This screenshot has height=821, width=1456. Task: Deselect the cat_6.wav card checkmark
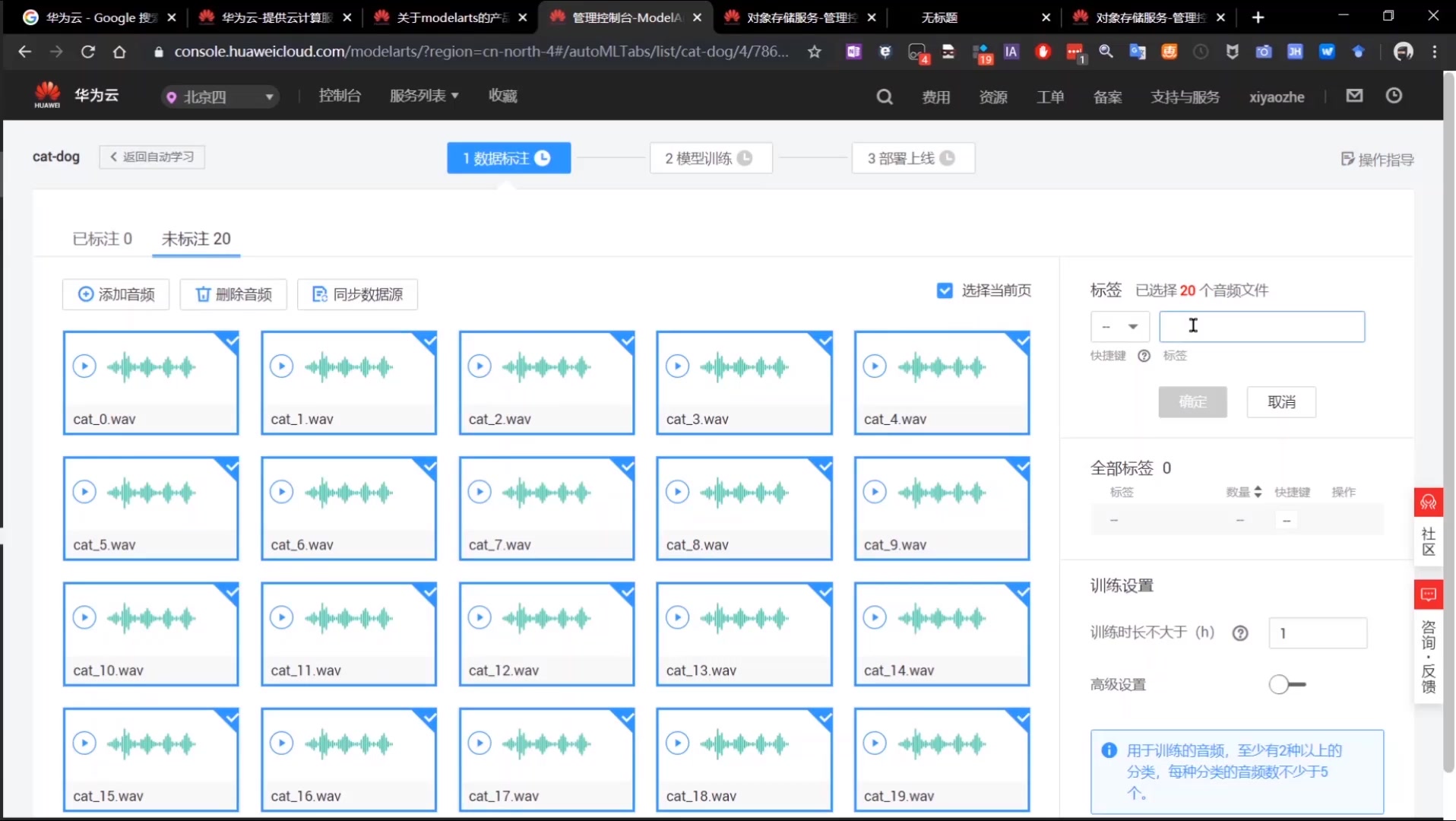click(428, 466)
